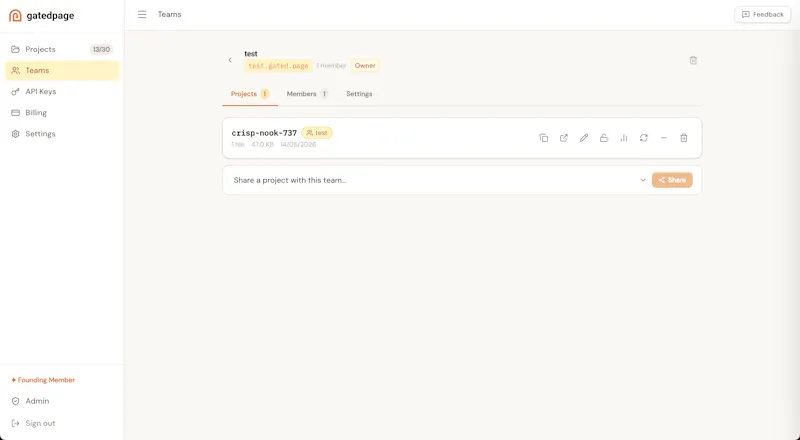Viewport: 800px width, 440px height.
Task: Click the orange Share button
Action: [x=672, y=180]
